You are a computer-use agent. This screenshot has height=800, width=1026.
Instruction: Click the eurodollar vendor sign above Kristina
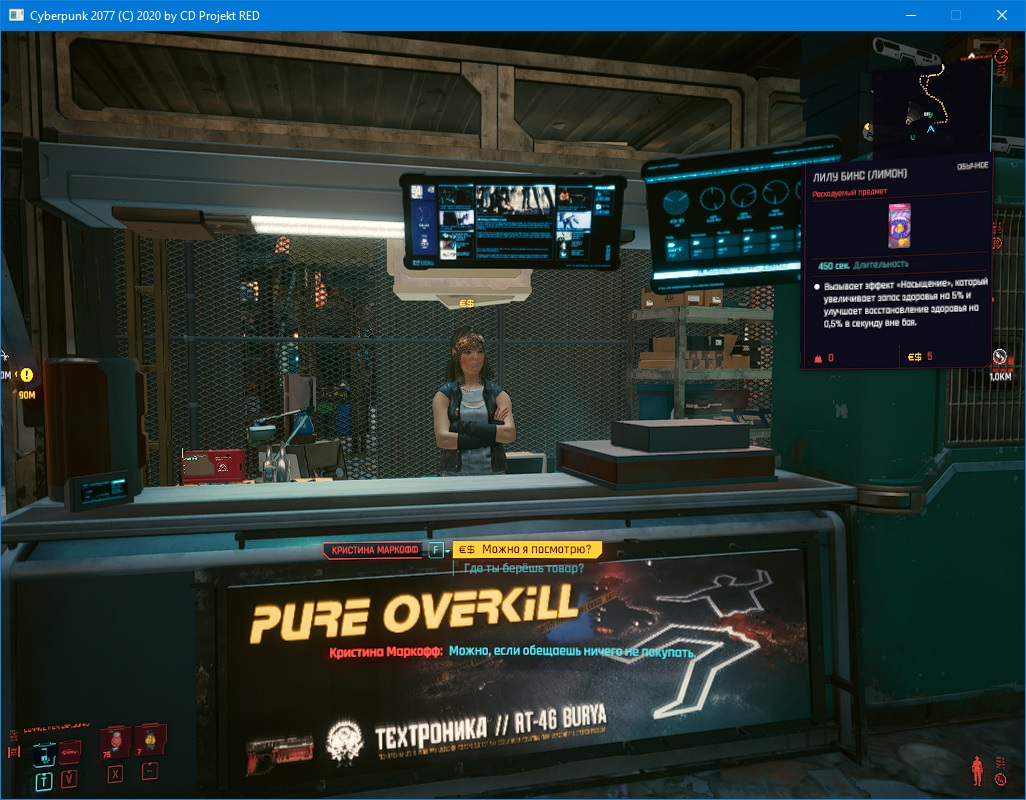point(467,304)
